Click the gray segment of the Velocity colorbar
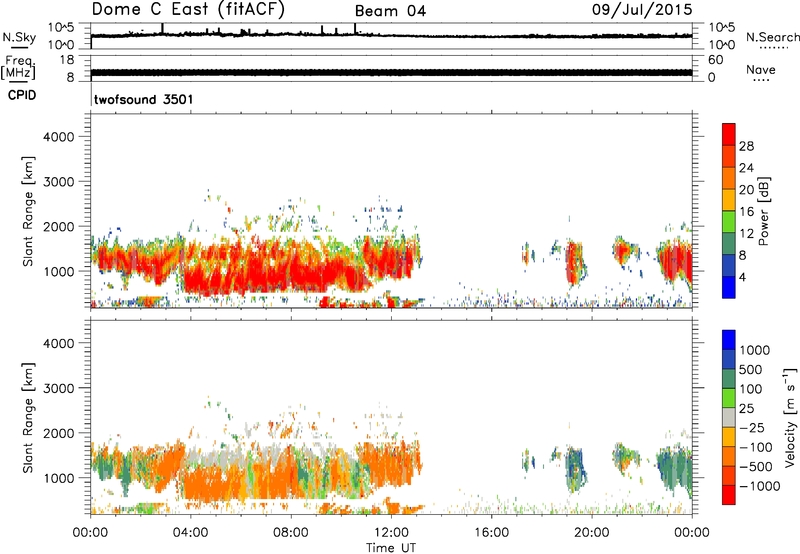The image size is (800, 554). click(x=729, y=417)
